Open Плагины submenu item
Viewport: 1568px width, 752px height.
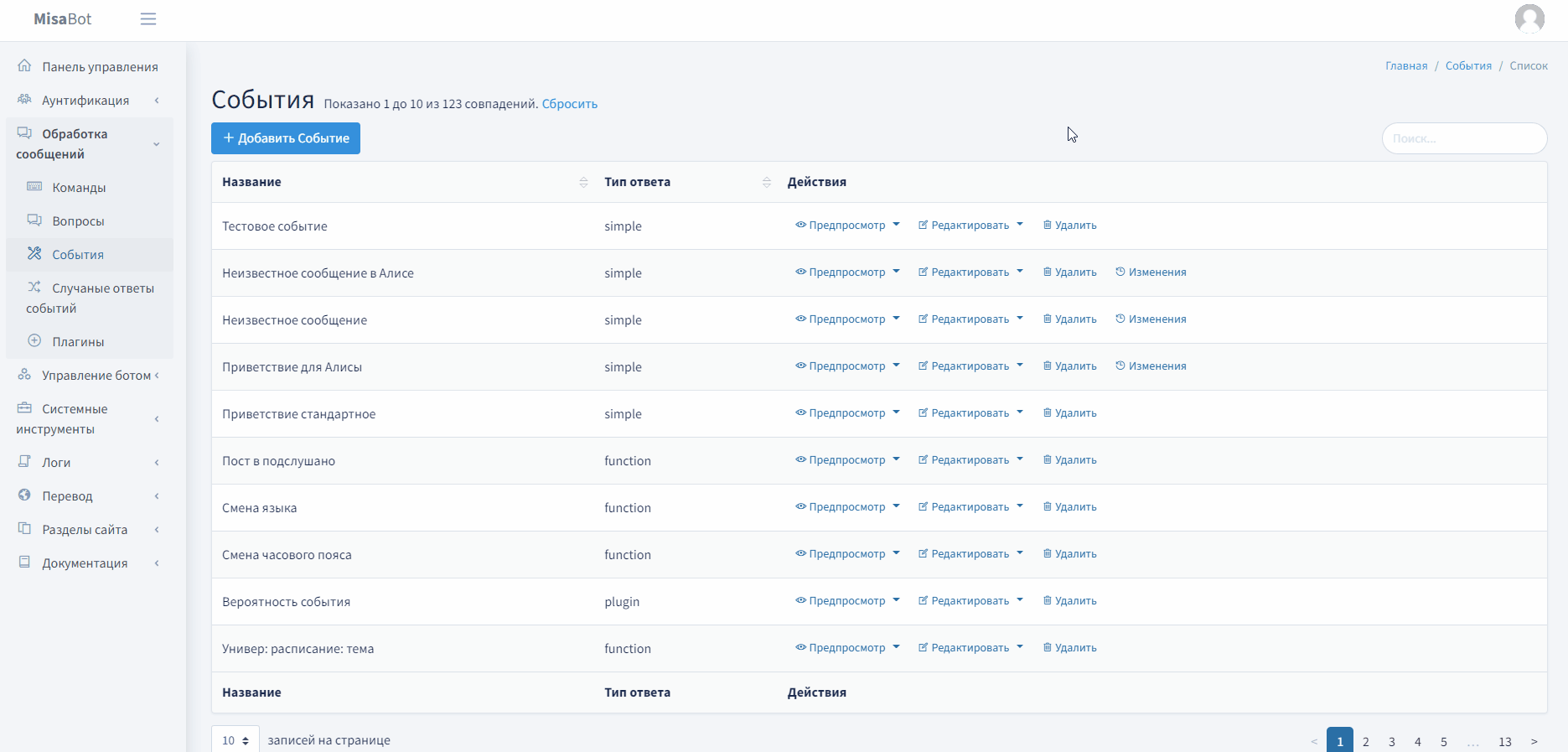[90, 342]
